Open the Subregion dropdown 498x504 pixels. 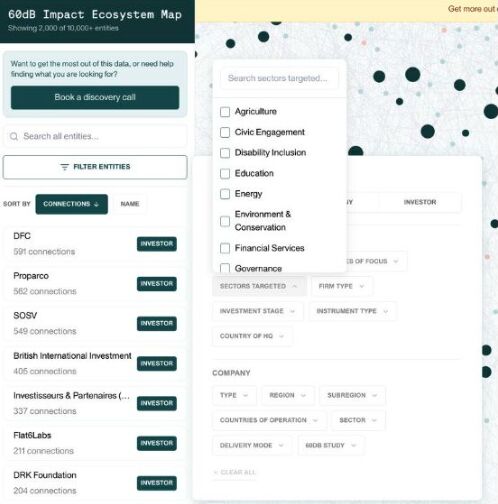352,395
